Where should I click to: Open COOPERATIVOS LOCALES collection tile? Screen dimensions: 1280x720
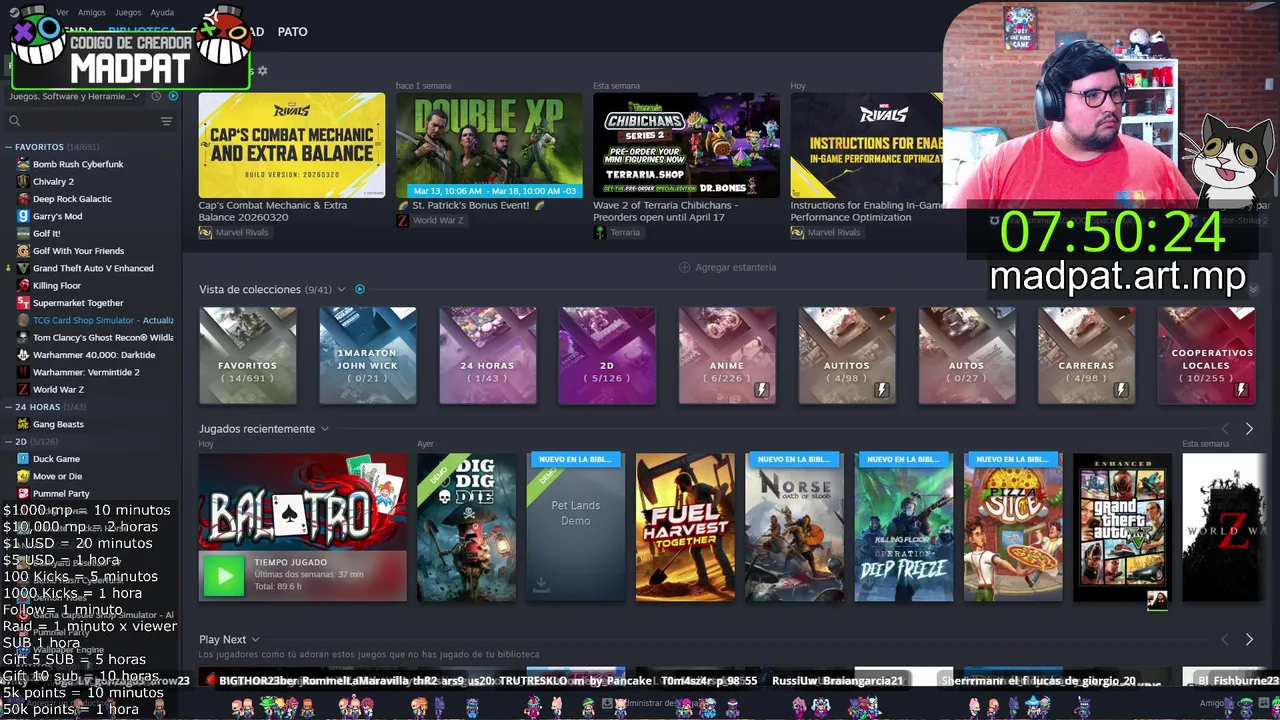pyautogui.click(x=1206, y=356)
